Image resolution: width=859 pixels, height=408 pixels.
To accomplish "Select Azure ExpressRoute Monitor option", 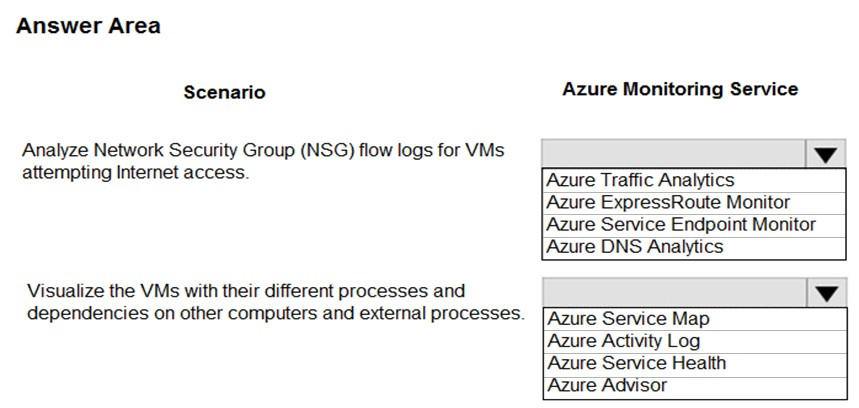I will click(694, 203).
